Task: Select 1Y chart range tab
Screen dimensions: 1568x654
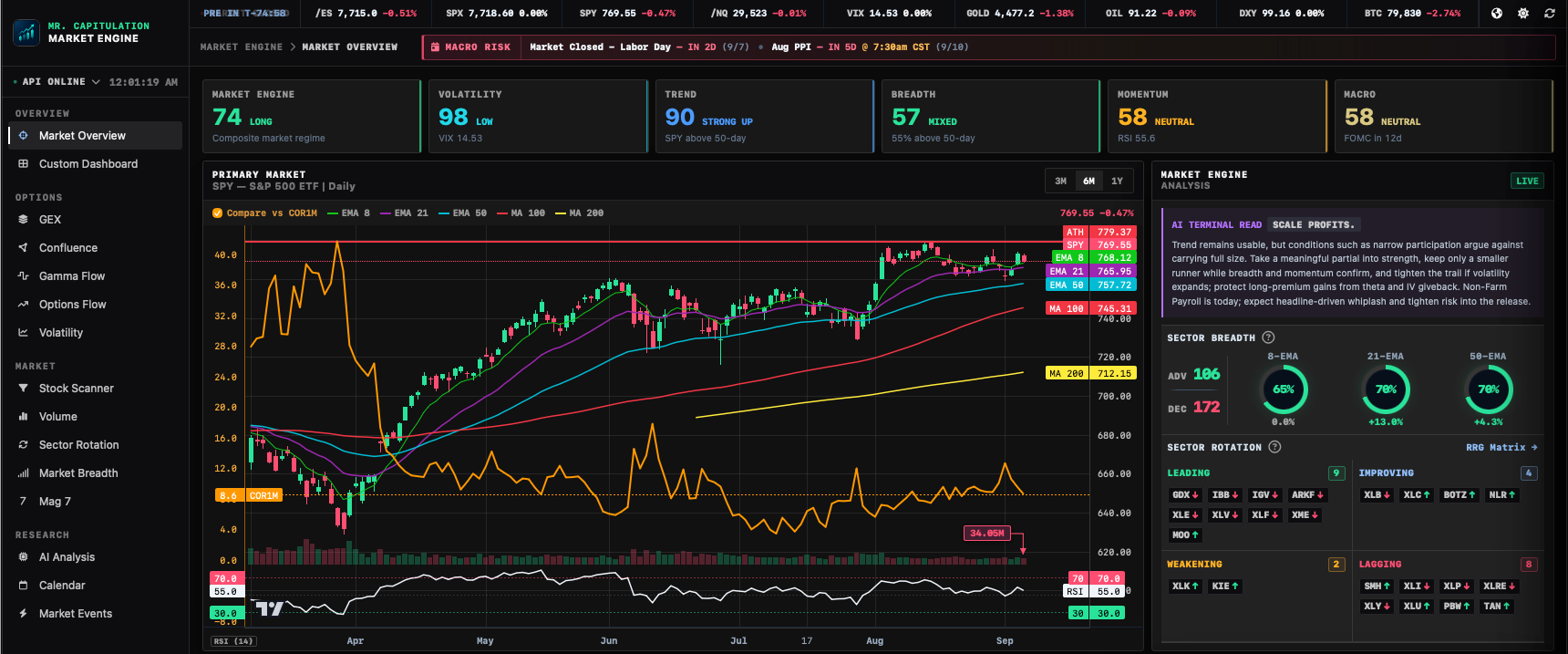Action: click(1117, 181)
